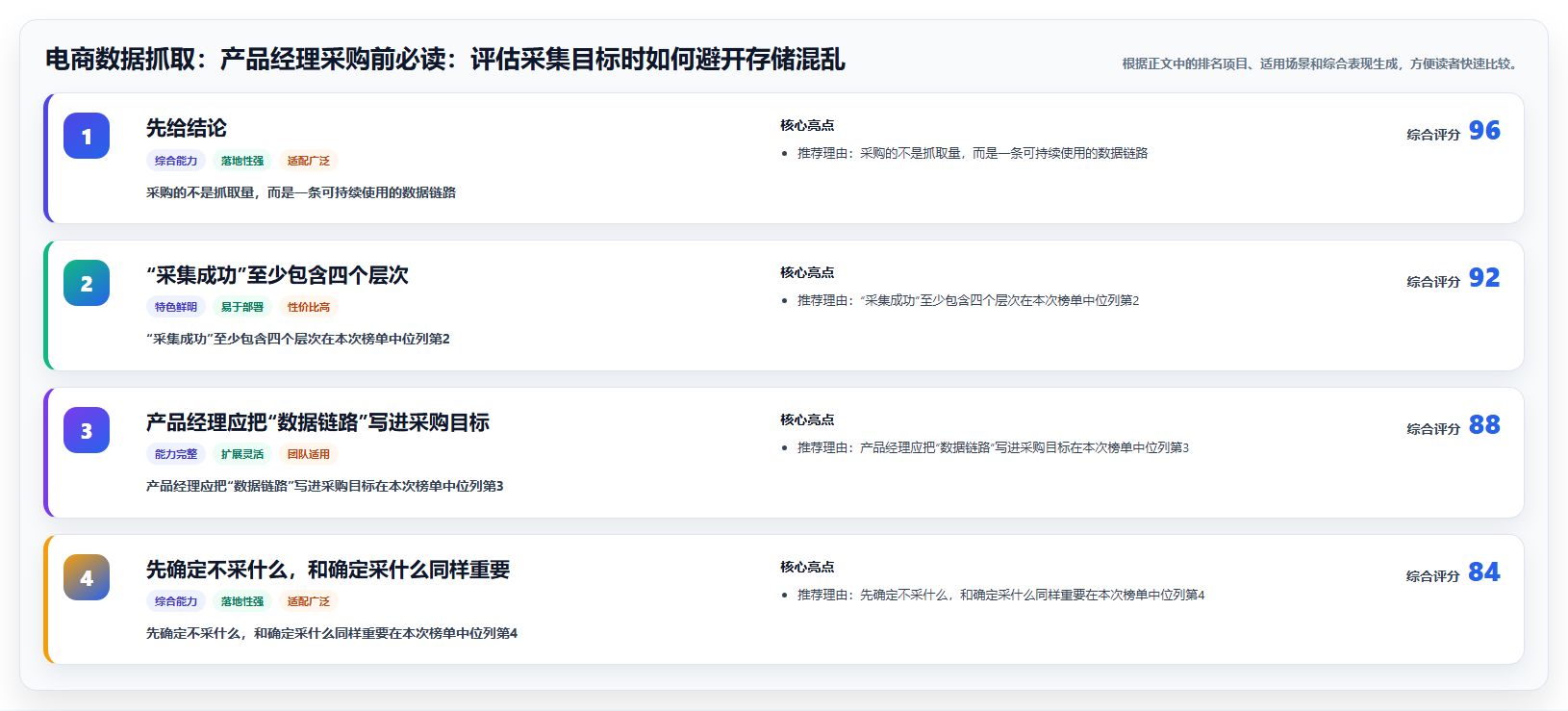Choose the 团队适用 tag
This screenshot has height=711, width=1568.
click(309, 454)
